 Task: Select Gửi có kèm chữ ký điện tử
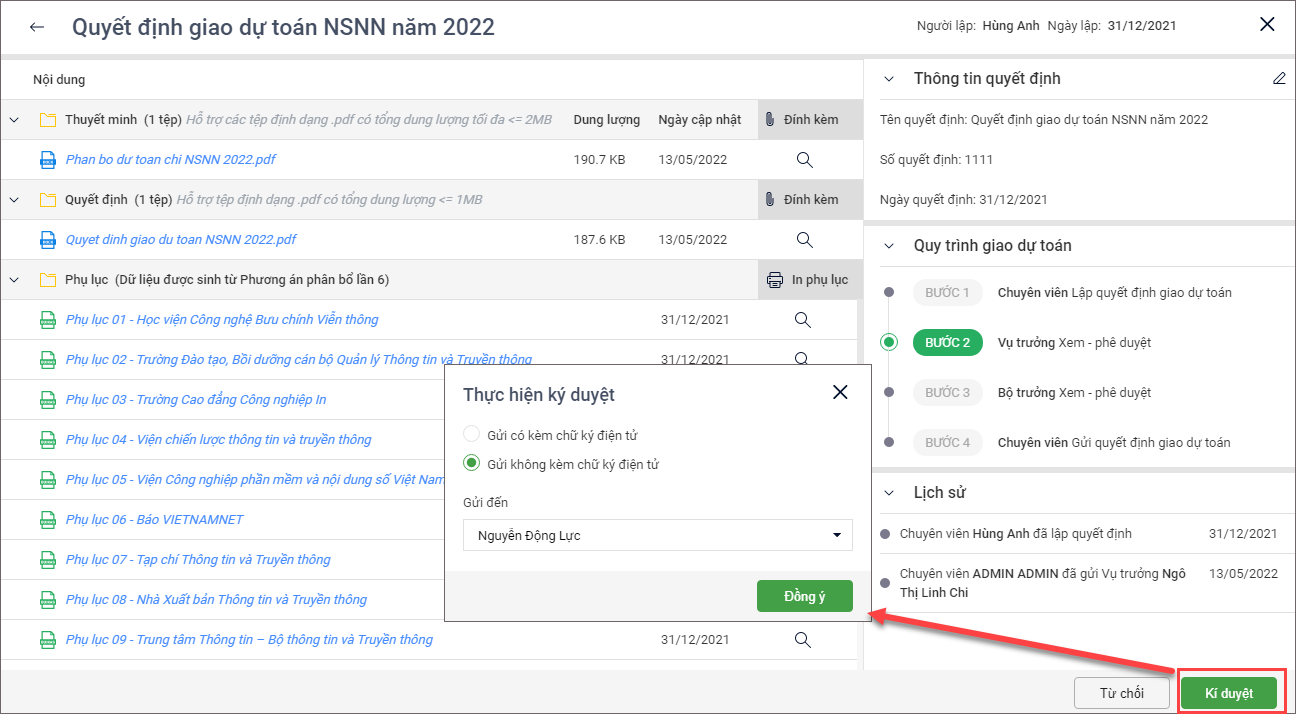(472, 435)
